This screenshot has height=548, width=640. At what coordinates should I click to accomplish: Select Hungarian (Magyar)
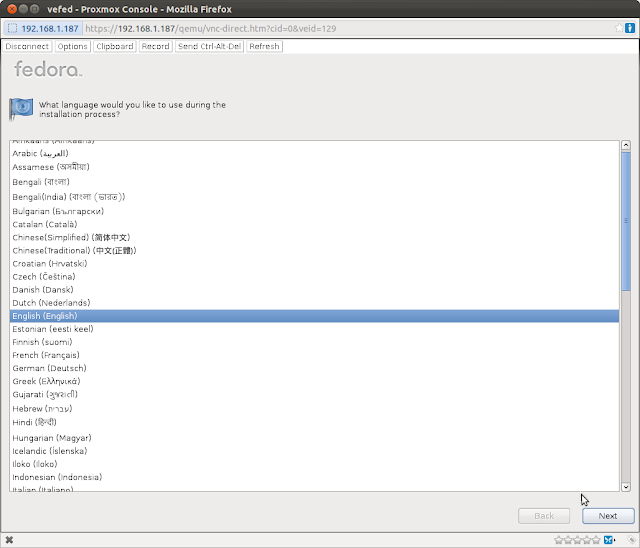click(x=314, y=438)
